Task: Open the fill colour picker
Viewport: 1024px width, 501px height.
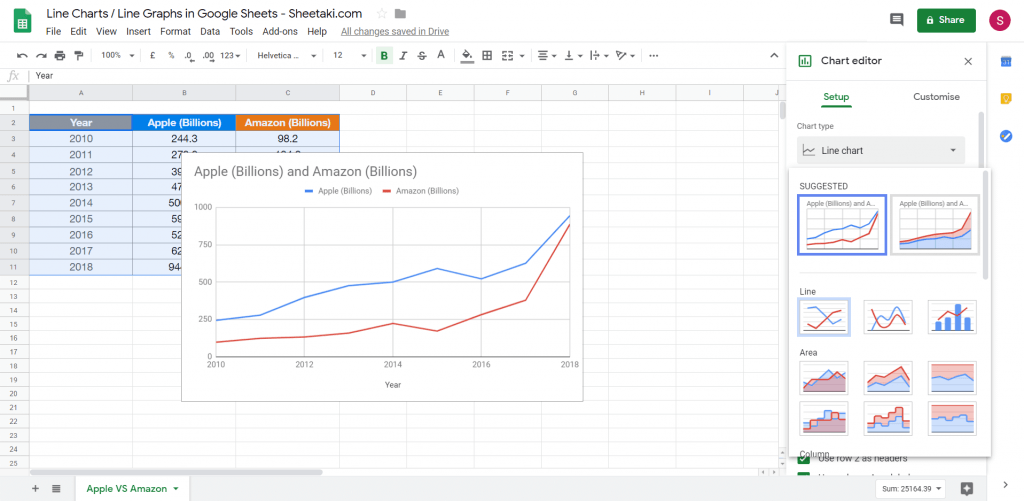Action: click(467, 56)
